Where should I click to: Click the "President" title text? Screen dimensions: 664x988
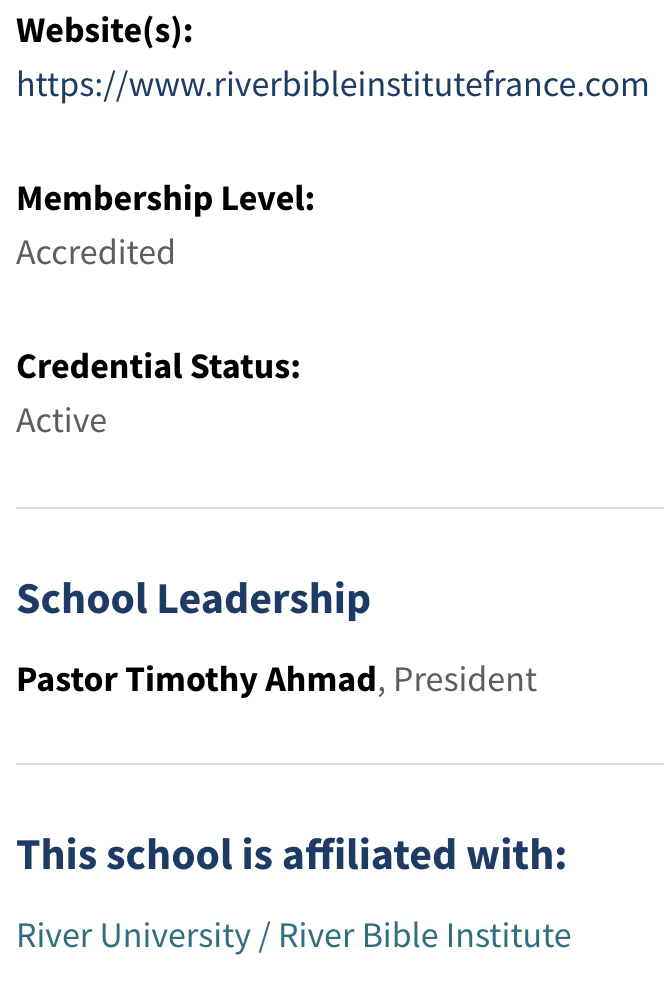465,680
